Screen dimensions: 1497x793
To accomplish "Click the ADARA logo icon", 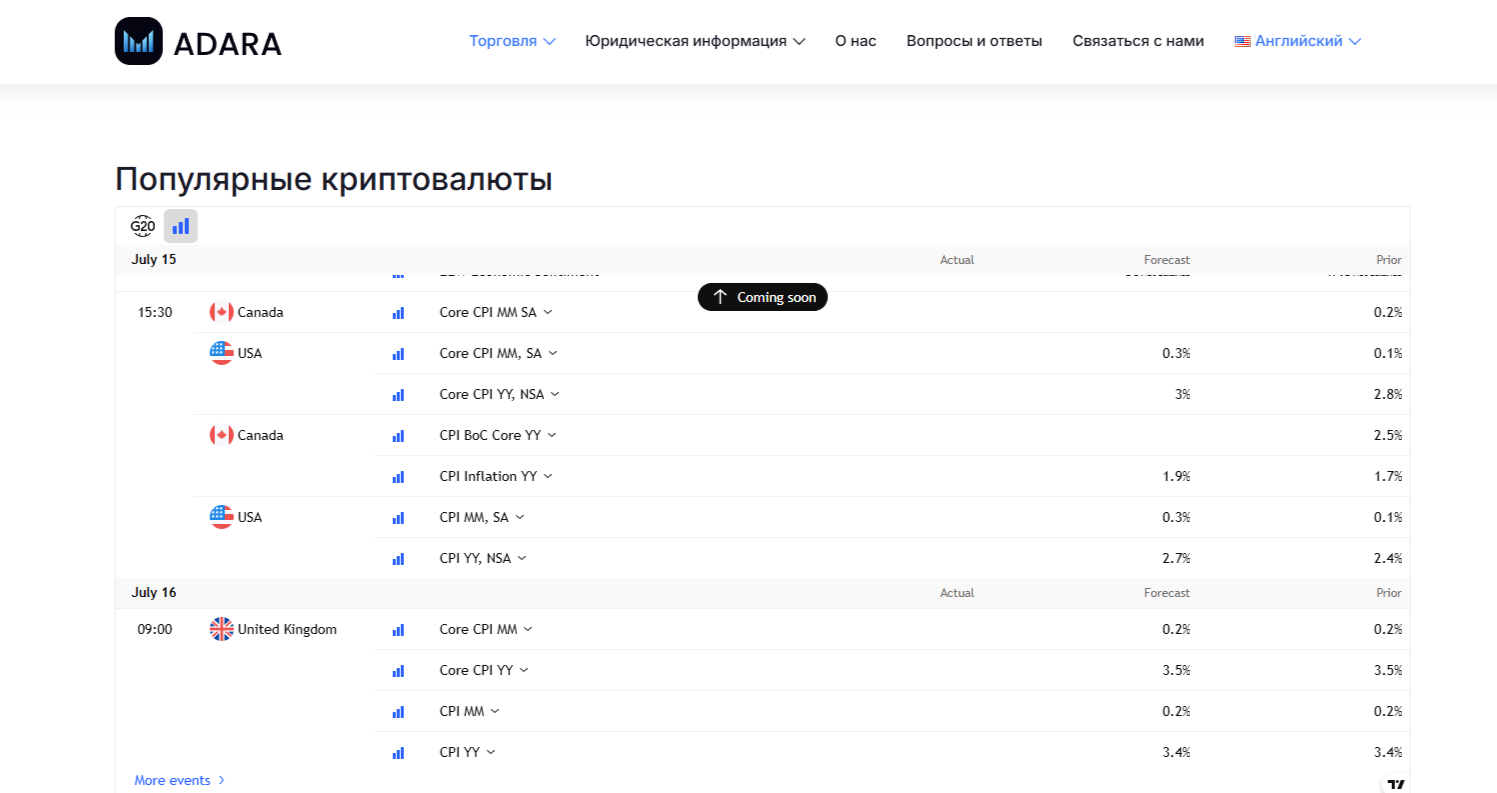I will (139, 41).
